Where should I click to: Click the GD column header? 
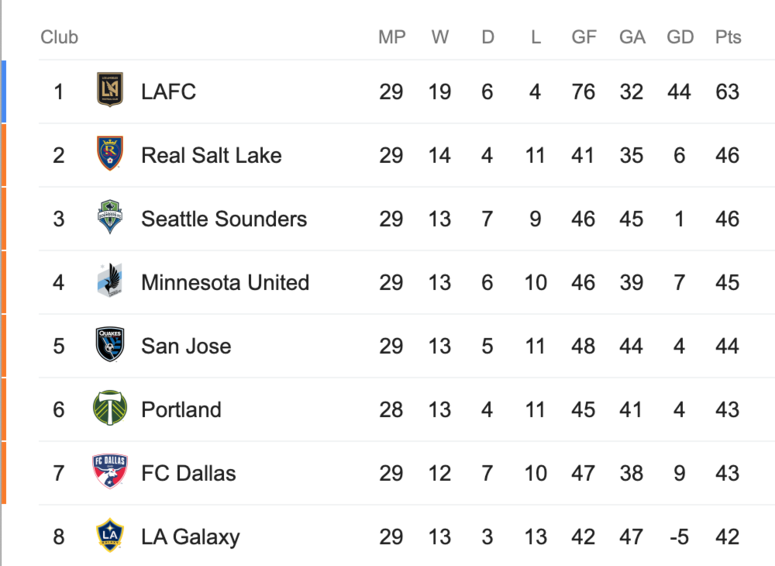tap(680, 37)
